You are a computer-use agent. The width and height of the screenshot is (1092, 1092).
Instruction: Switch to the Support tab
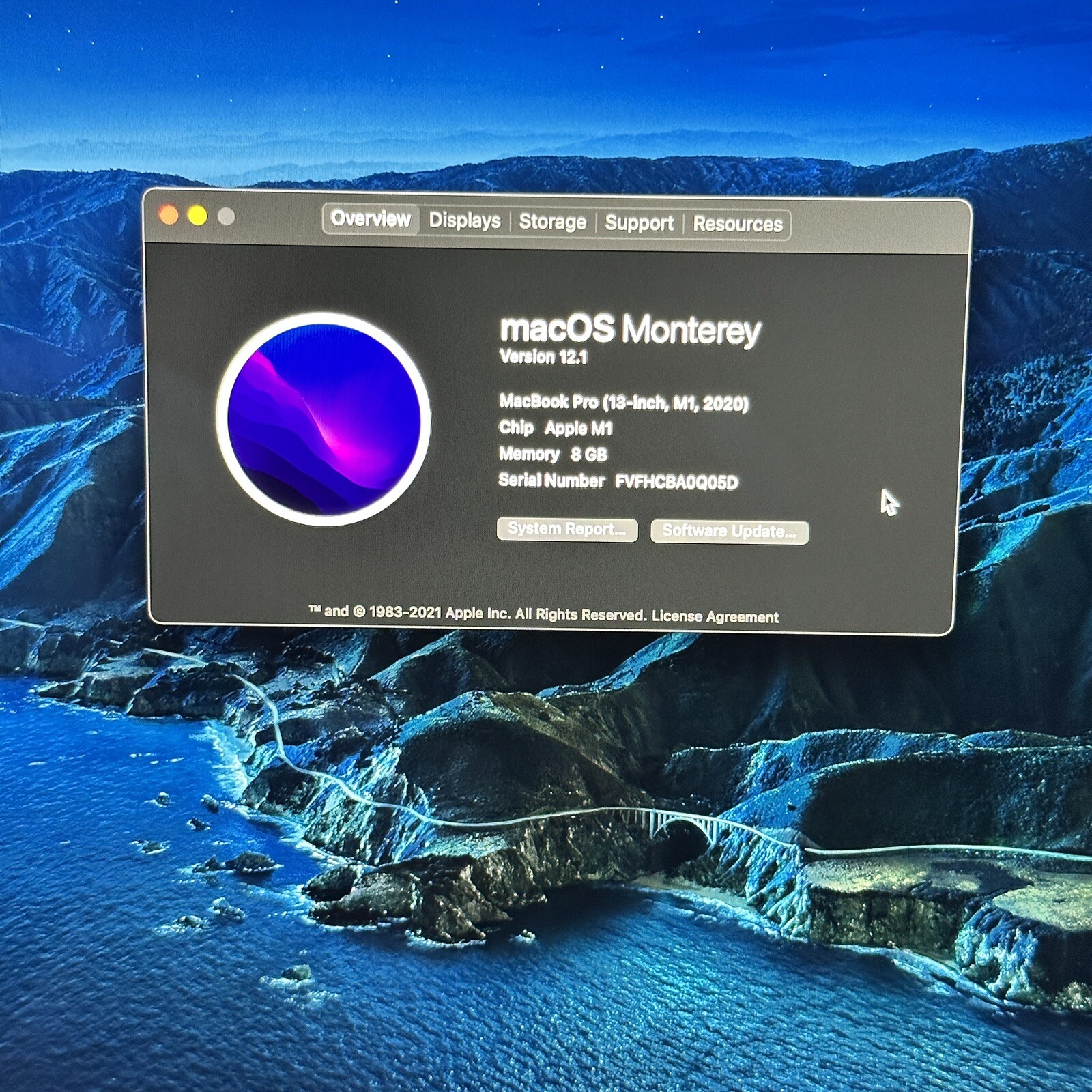coord(639,223)
